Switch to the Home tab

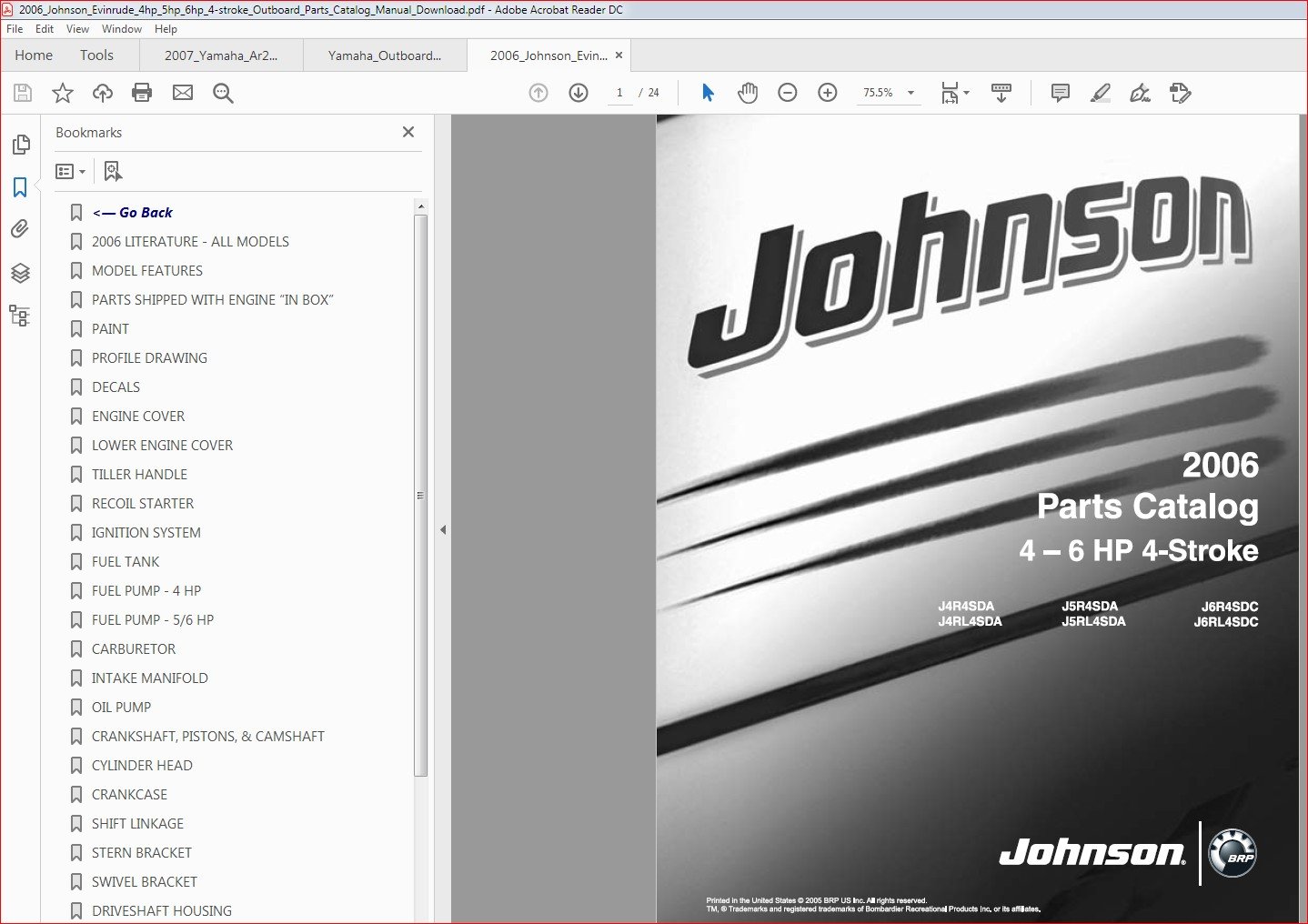coord(34,55)
